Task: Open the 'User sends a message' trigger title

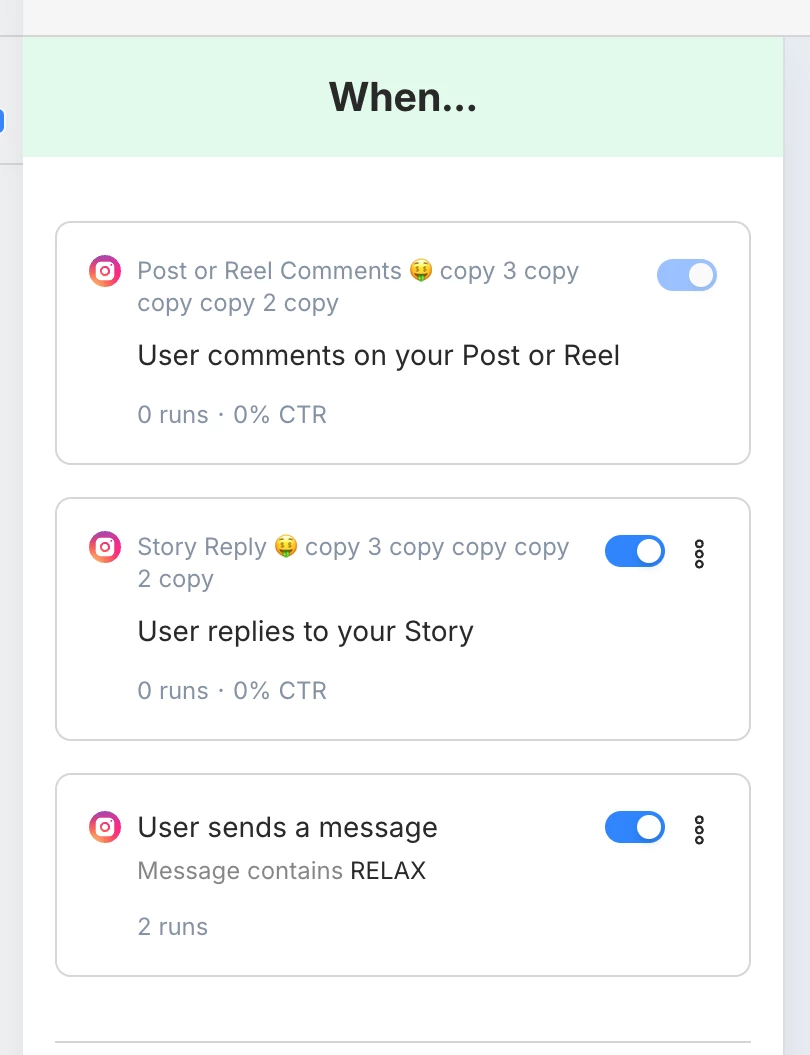Action: tap(287, 827)
